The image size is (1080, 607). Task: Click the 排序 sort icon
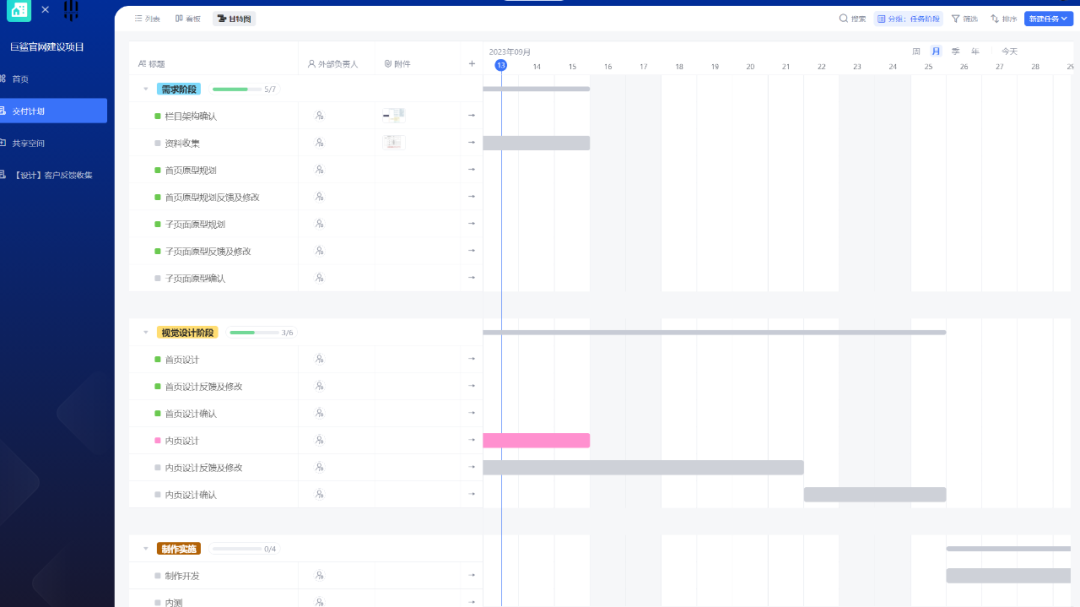click(x=995, y=19)
